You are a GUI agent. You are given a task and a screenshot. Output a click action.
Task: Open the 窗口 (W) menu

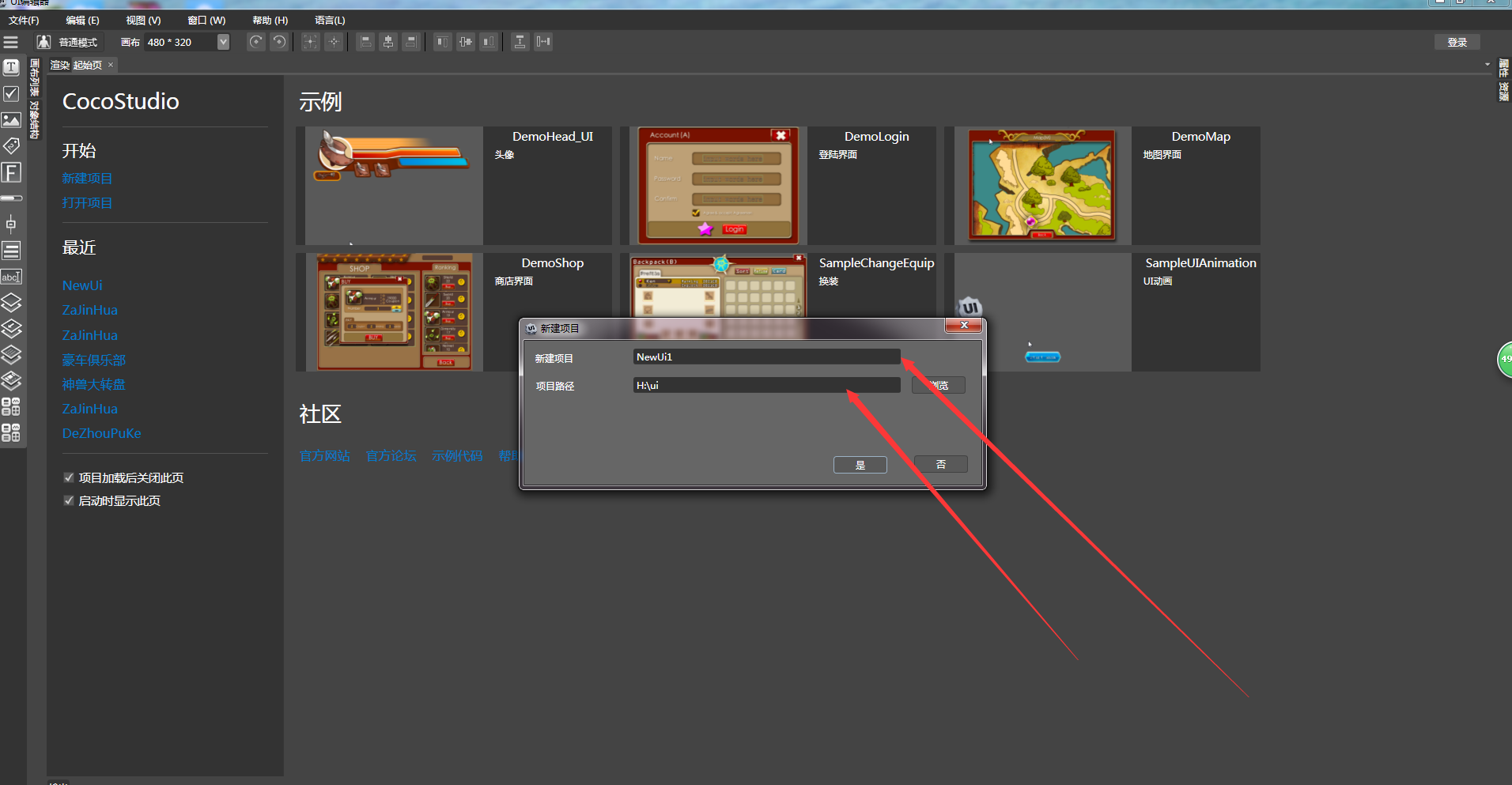point(206,21)
